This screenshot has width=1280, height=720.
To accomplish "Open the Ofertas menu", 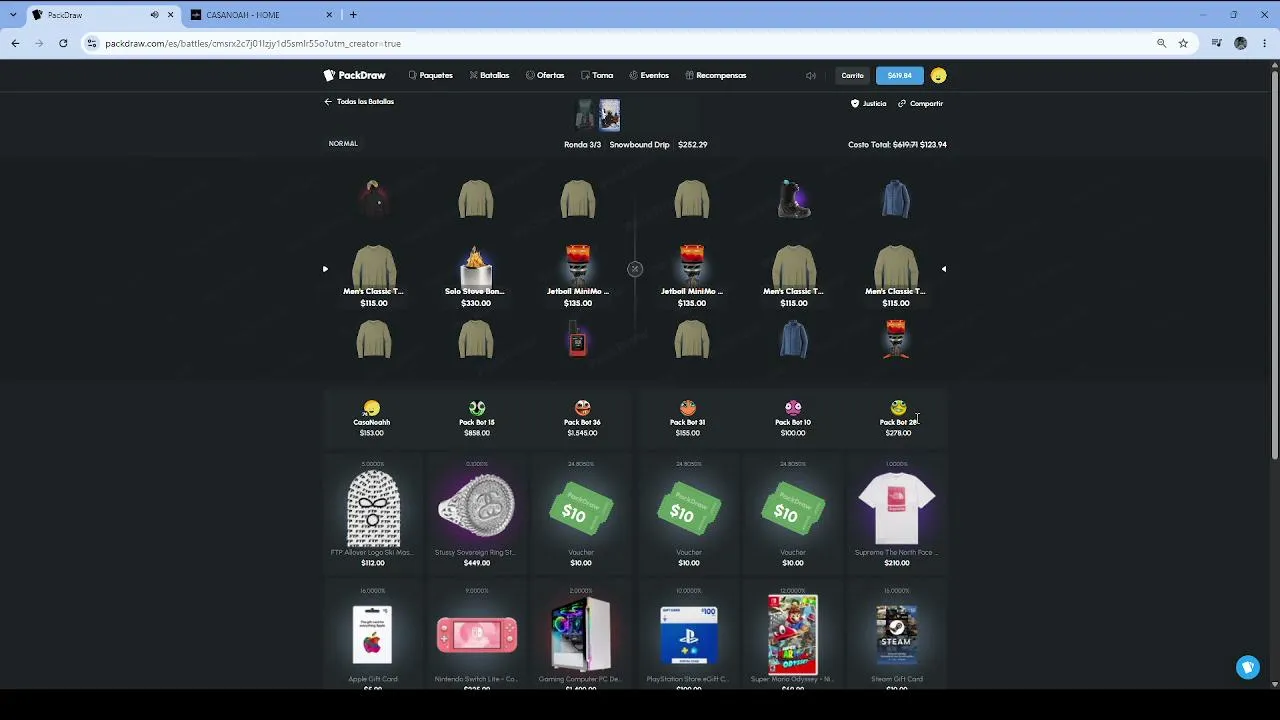I will [x=545, y=75].
